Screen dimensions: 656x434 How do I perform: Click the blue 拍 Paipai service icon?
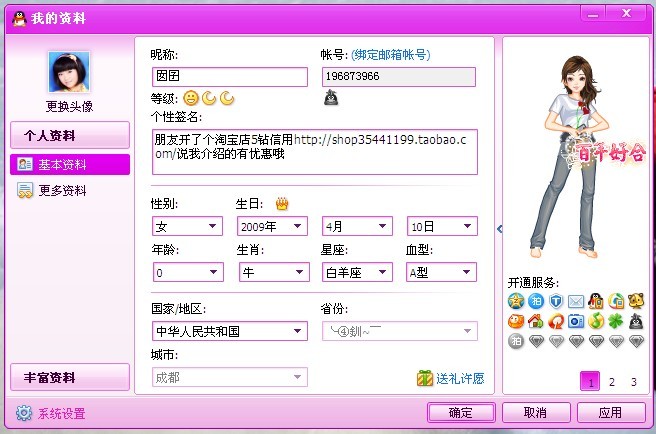tap(536, 301)
